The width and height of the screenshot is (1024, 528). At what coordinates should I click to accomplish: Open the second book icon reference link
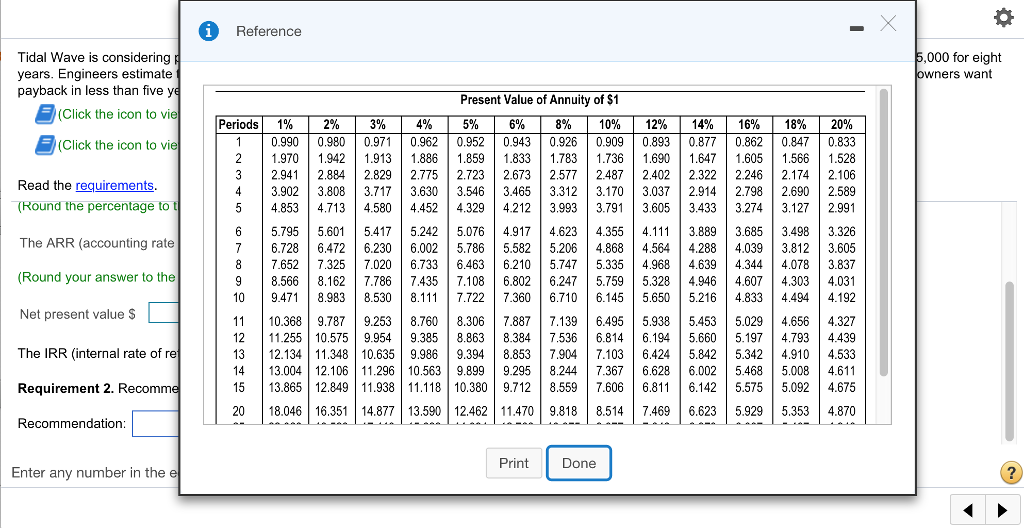pyautogui.click(x=44, y=144)
